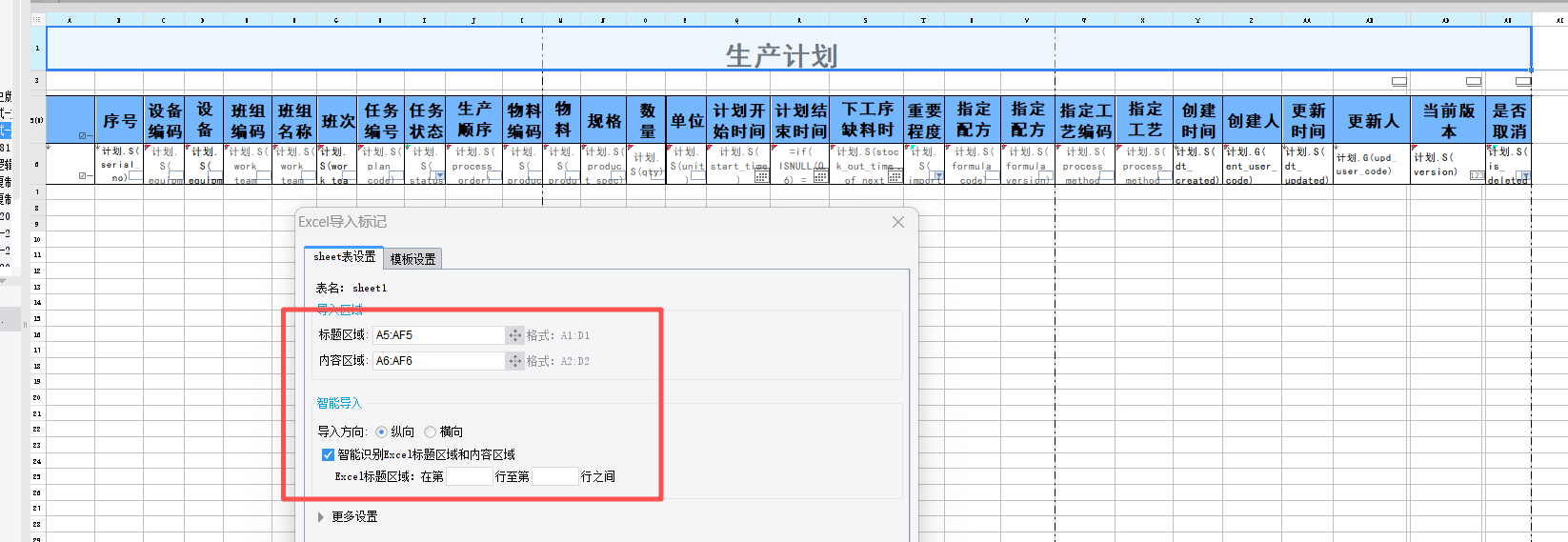Click range picker icon next to 标题区域 field
Screen dimensions: 1568x542
(514, 335)
